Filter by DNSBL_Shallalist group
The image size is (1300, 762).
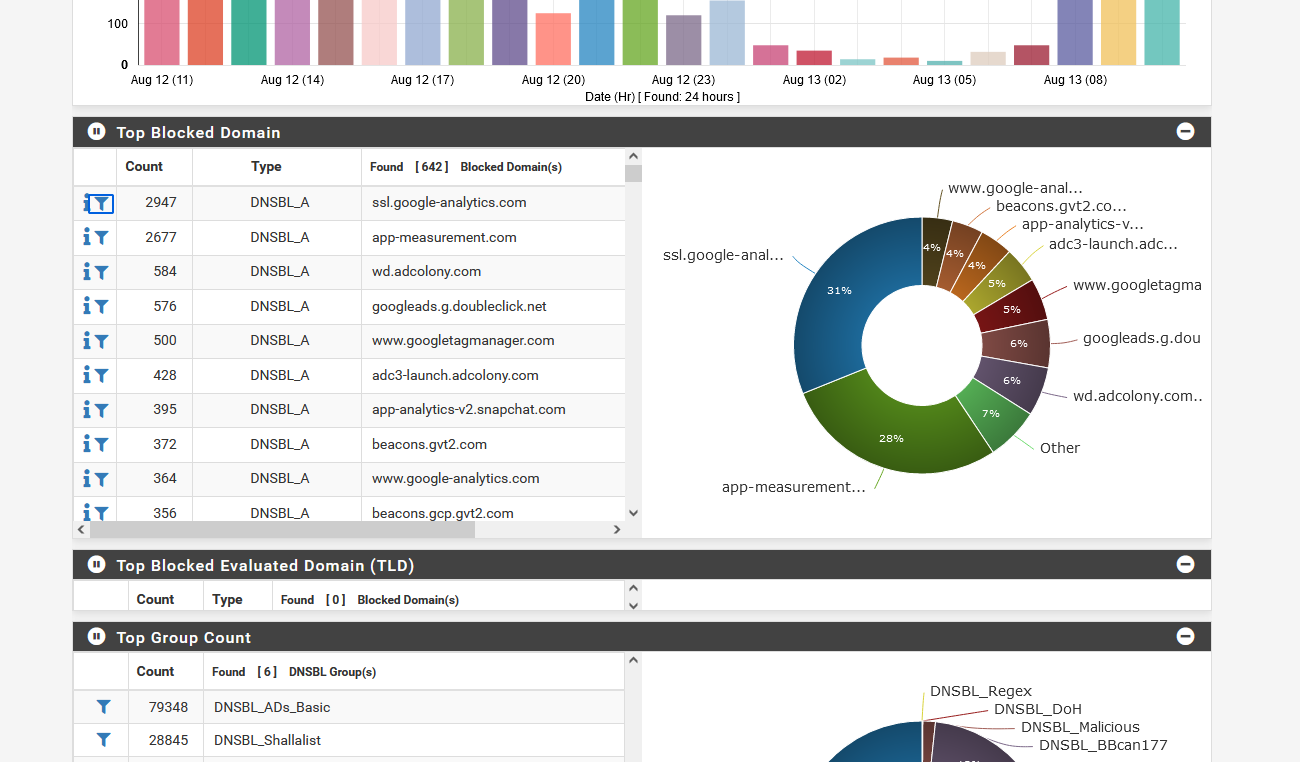coord(103,740)
